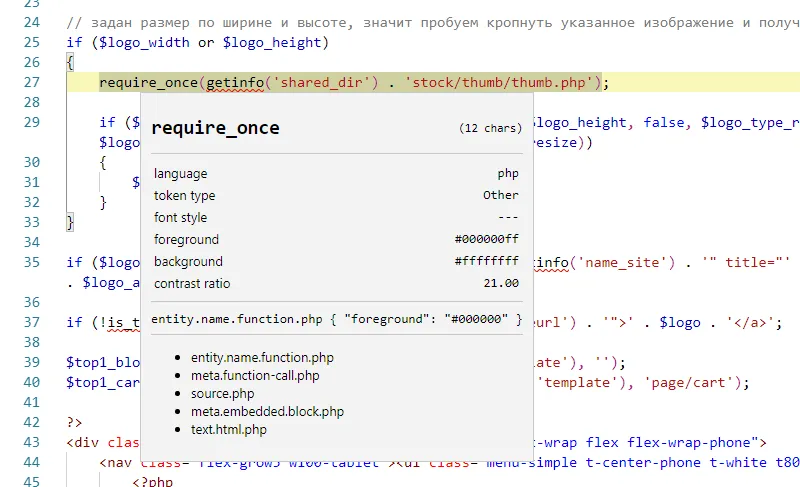The height and width of the screenshot is (487, 800).
Task: Click the opening div tag on line 43
Action: (88, 442)
